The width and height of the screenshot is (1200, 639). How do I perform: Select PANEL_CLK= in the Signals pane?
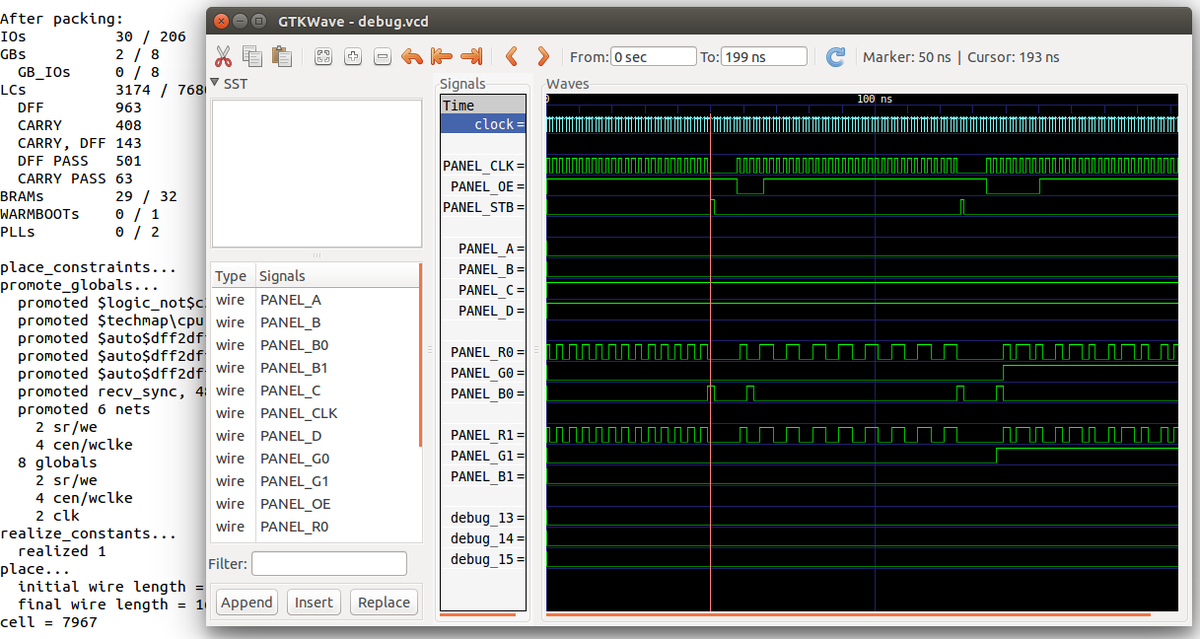point(483,166)
